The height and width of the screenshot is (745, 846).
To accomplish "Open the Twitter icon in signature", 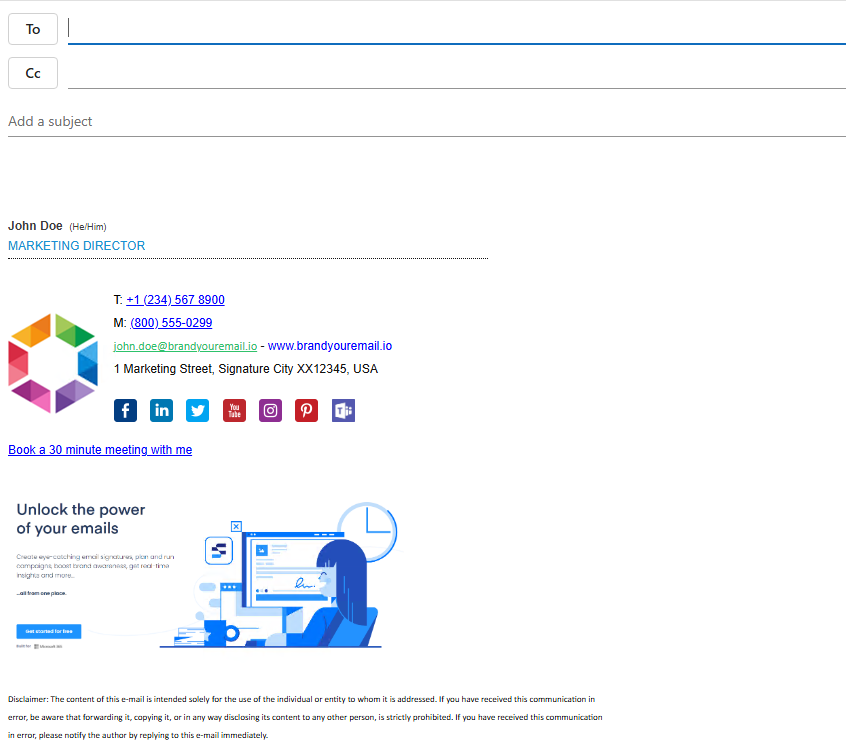I will [197, 411].
